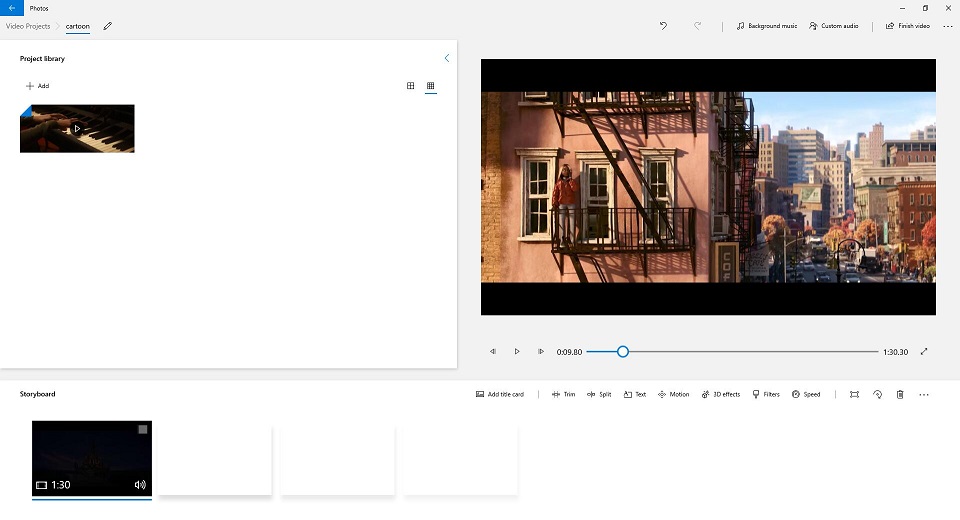Image resolution: width=960 pixels, height=520 pixels.
Task: Delete the selected clip with trash icon
Action: pyautogui.click(x=900, y=394)
